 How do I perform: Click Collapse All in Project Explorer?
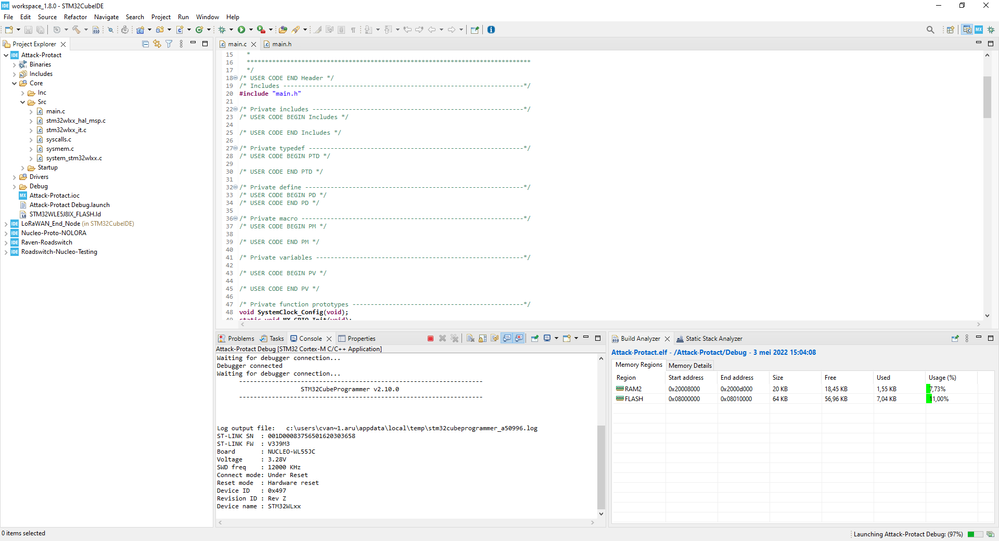pos(146,44)
